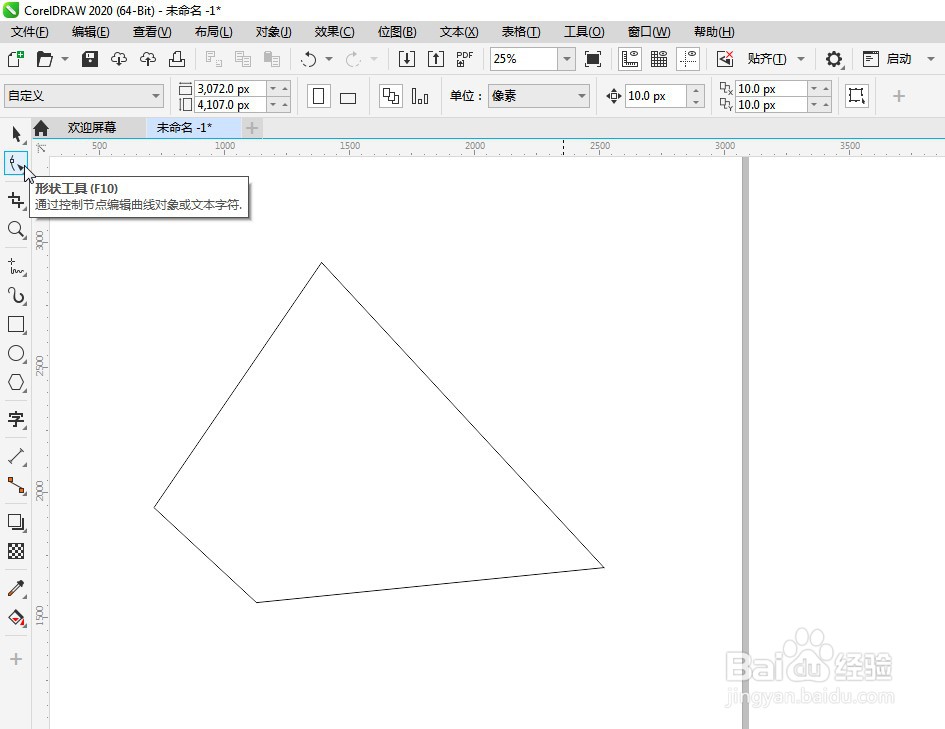Select the Freehand drawing tool
This screenshot has height=729, width=945.
[16, 266]
